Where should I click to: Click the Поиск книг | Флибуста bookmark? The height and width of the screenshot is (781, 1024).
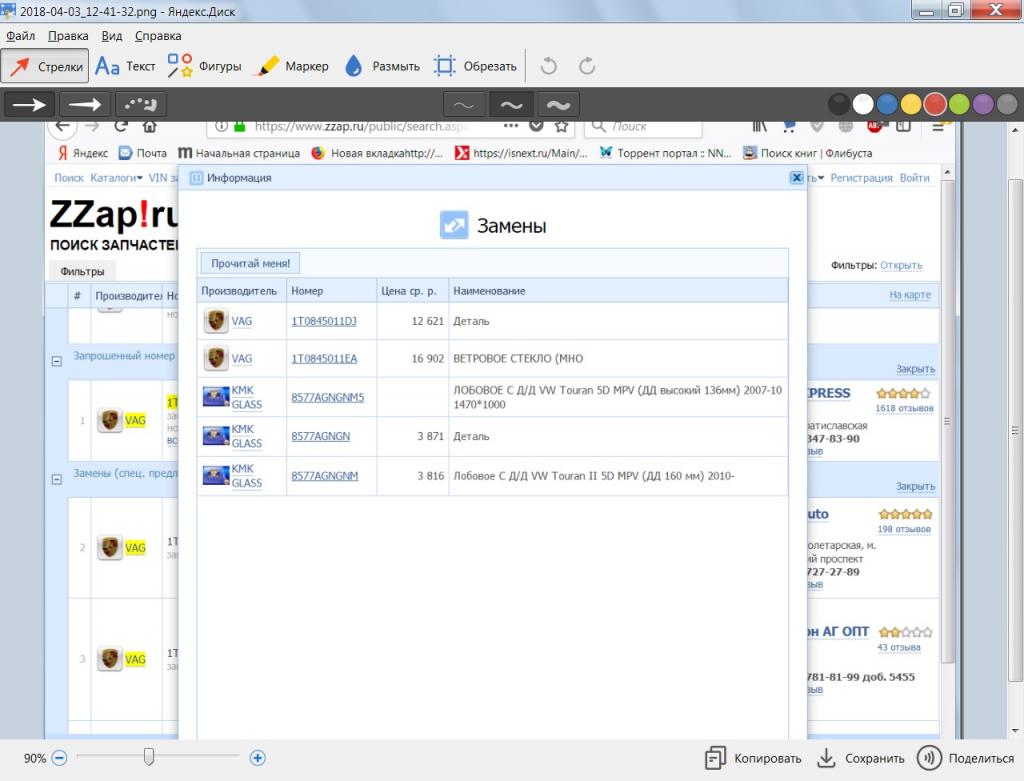(808, 153)
